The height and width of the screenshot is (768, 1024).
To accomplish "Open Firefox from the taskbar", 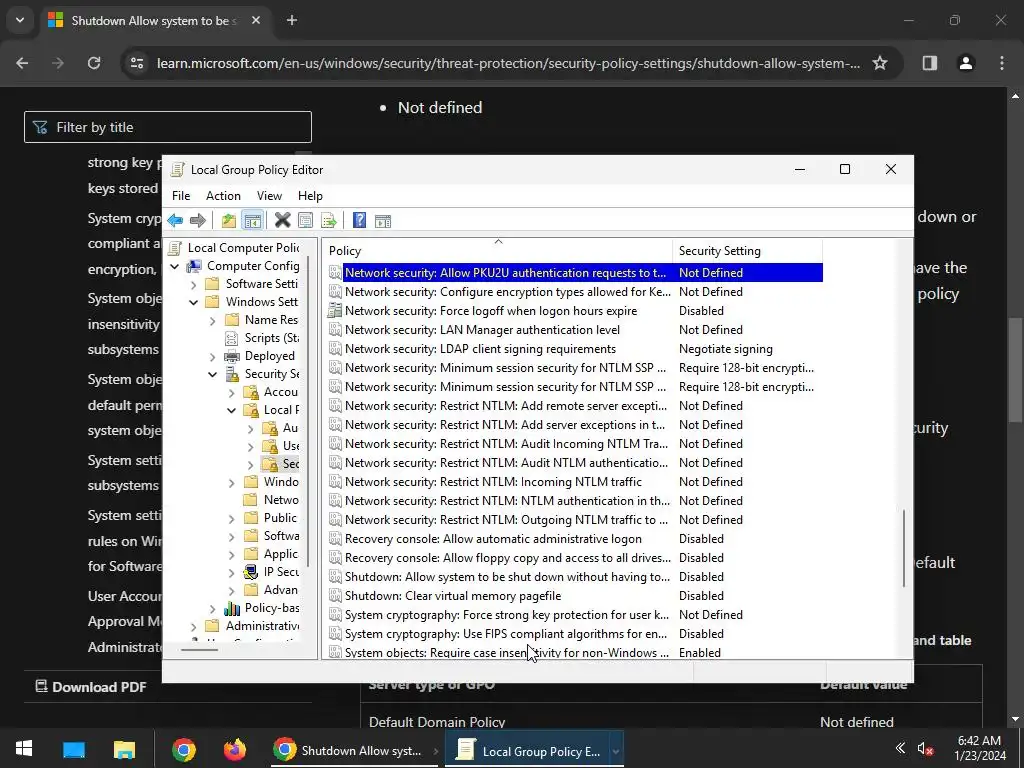I will (234, 749).
